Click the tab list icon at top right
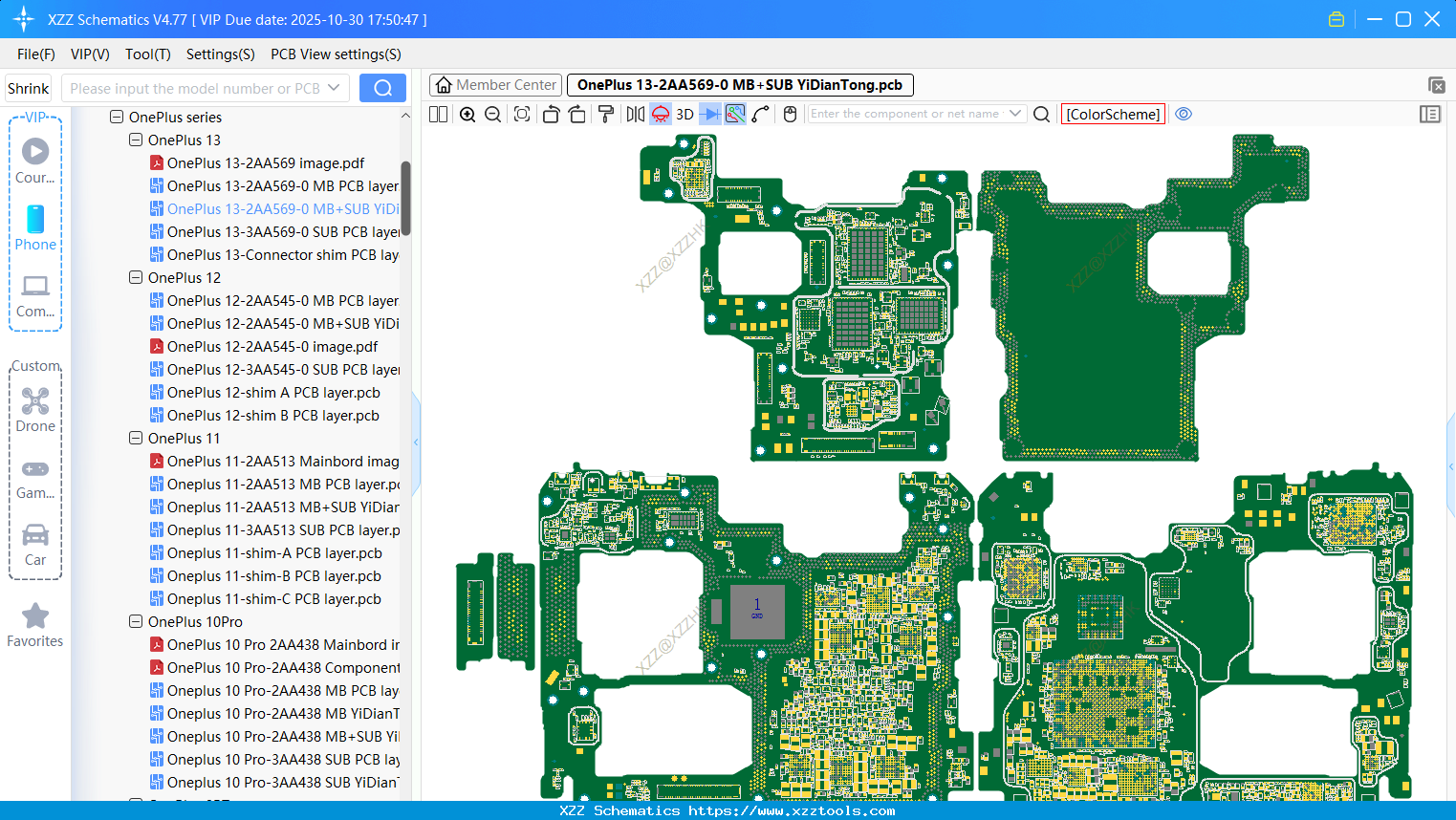Image resolution: width=1456 pixels, height=820 pixels. 1436,85
